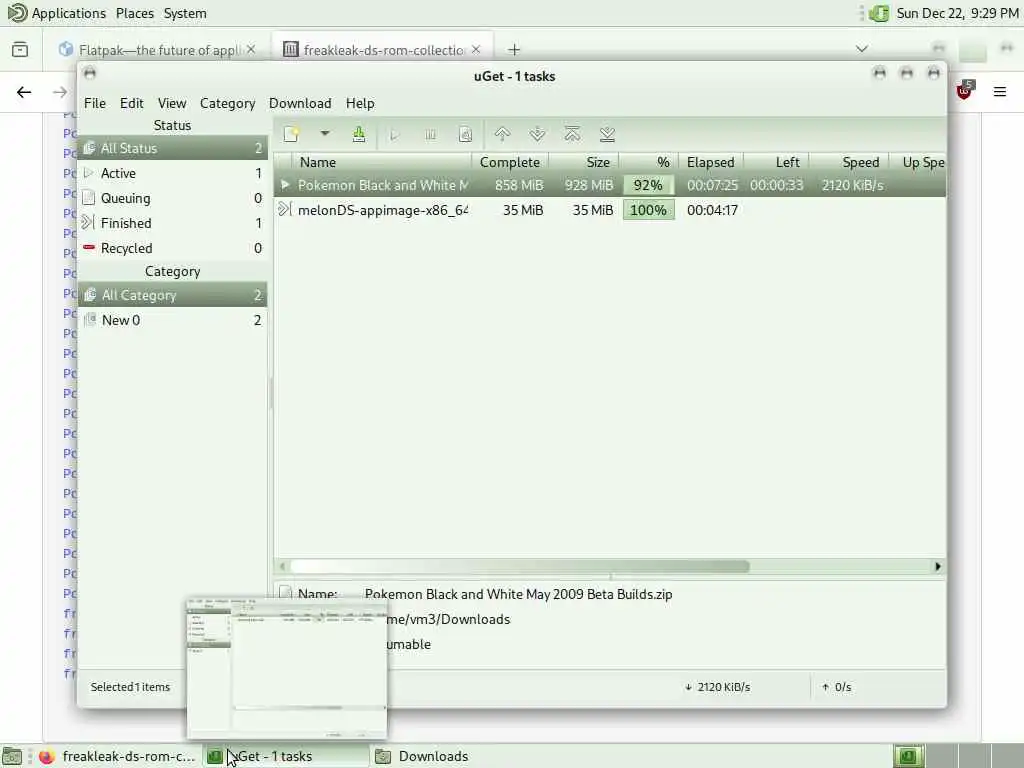This screenshot has height=768, width=1024.
Task: Sort by the Elapsed column header
Action: [711, 162]
